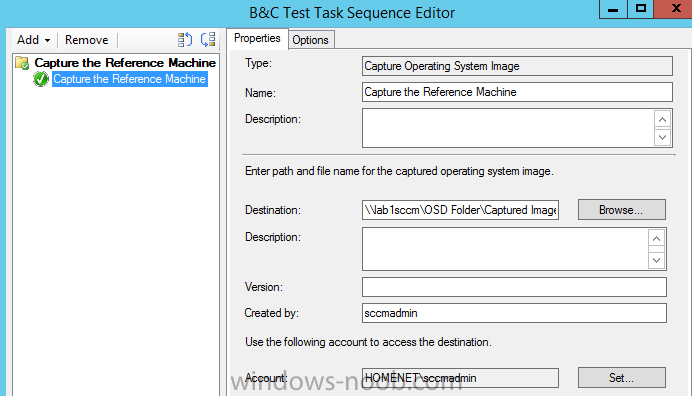This screenshot has width=692, height=396.
Task: Click the green checkmark step icon
Action: pyautogui.click(x=41, y=79)
